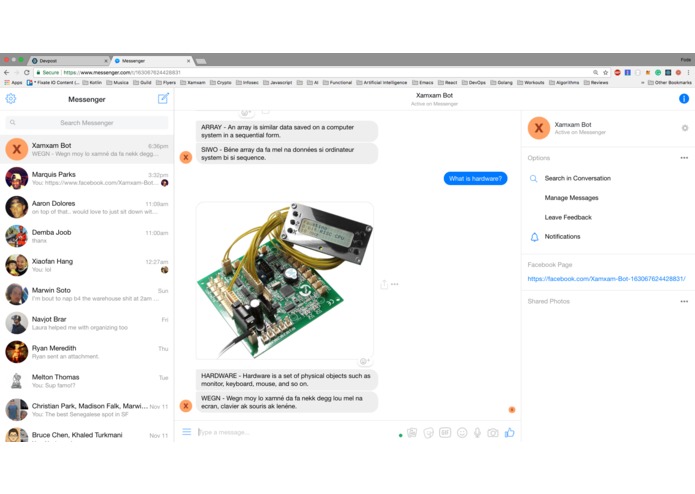
Task: Click the message input field
Action: (295, 432)
